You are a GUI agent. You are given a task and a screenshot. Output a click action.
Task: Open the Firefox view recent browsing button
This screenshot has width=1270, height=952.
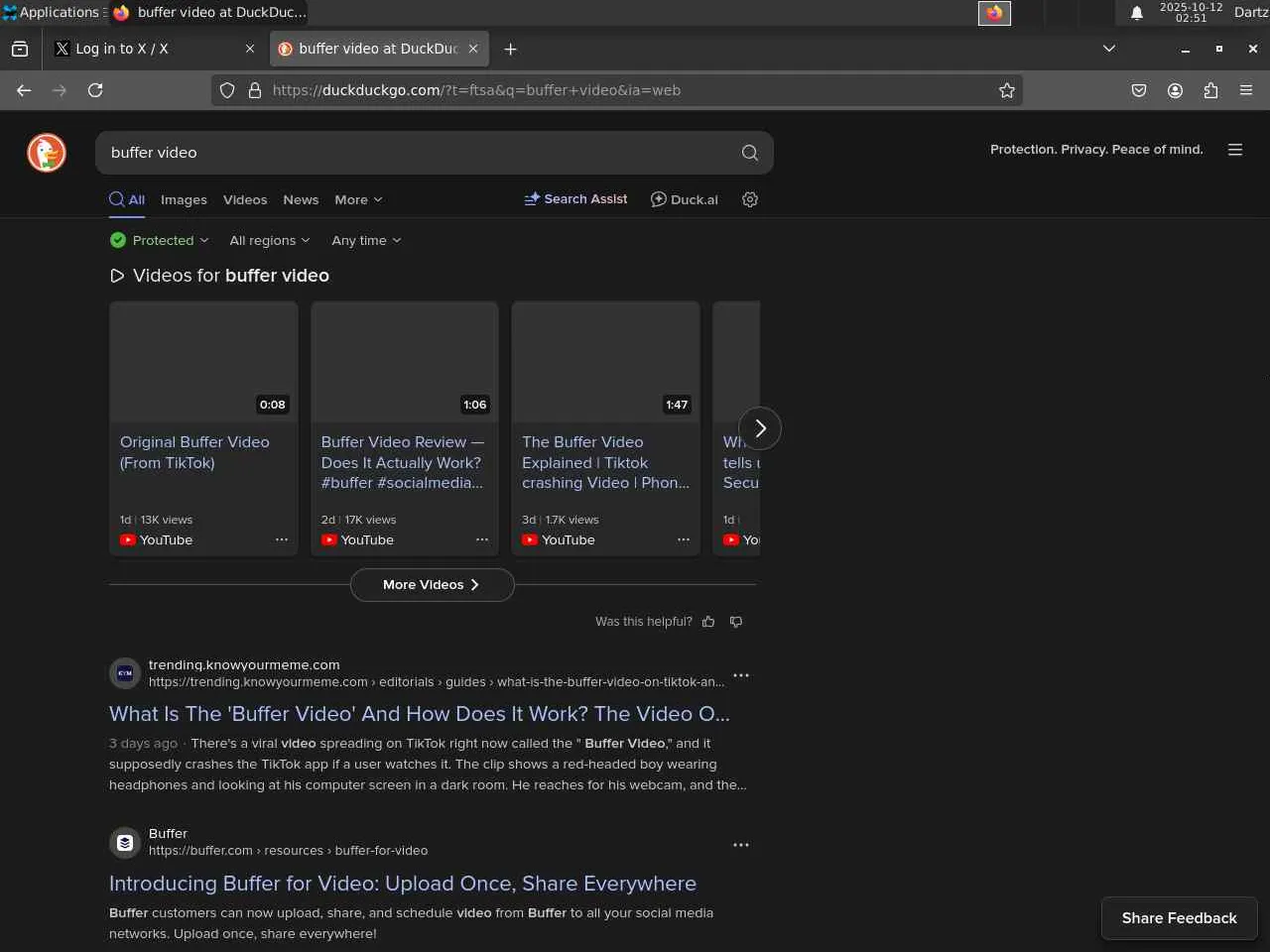point(20,49)
